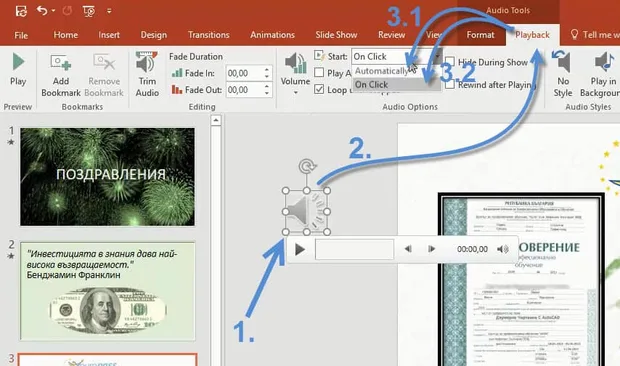Adjust the Fade In spinner arrows

coord(267,73)
